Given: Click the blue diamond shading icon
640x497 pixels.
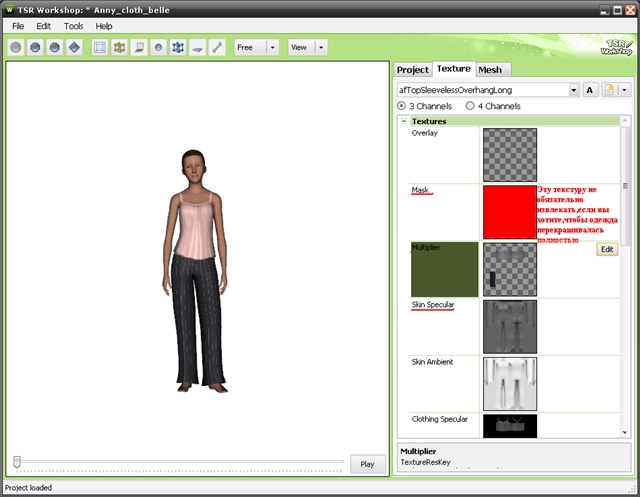Looking at the screenshot, I should click(74, 47).
